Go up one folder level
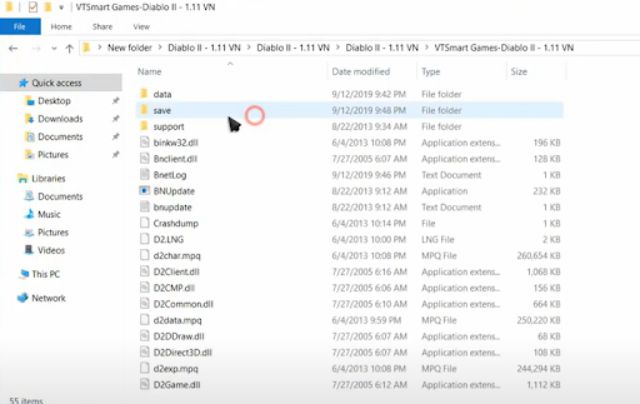 click(x=69, y=49)
